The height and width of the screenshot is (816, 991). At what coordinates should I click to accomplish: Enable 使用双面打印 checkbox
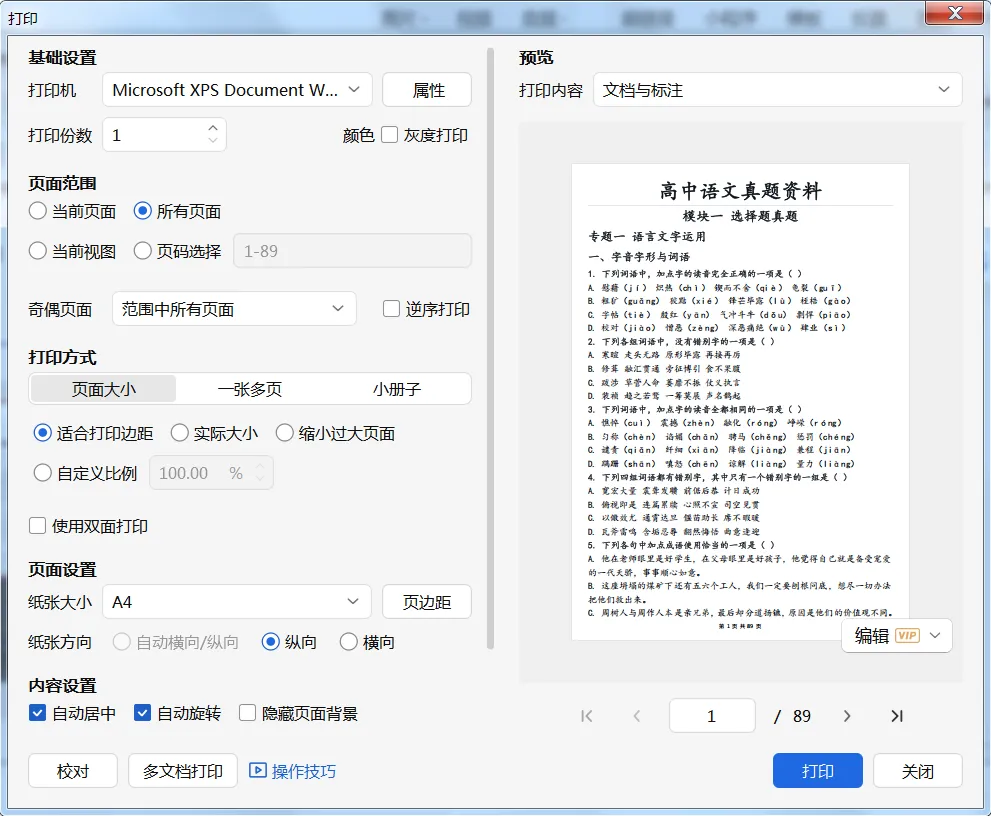click(x=37, y=526)
